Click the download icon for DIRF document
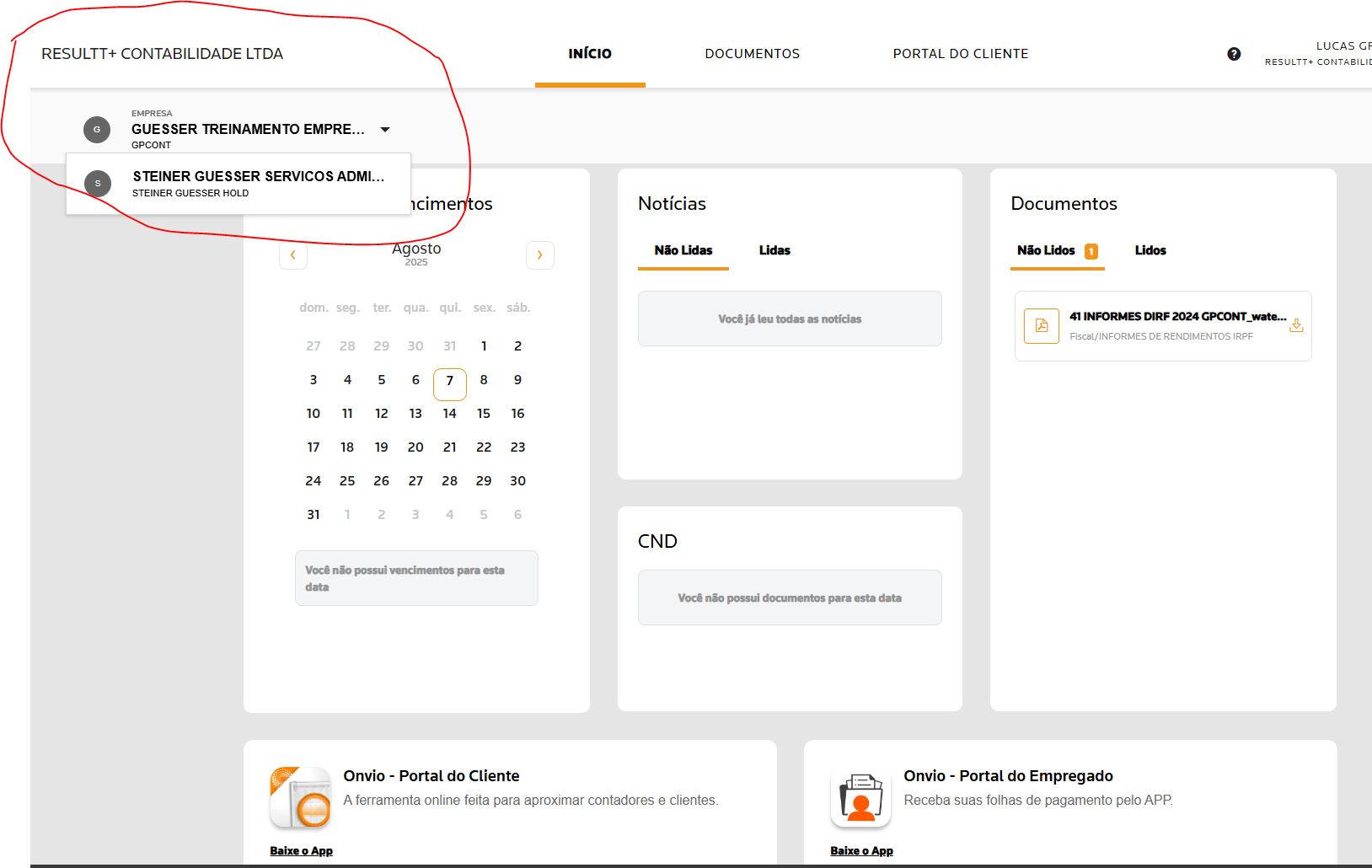1372x868 pixels. [1296, 325]
